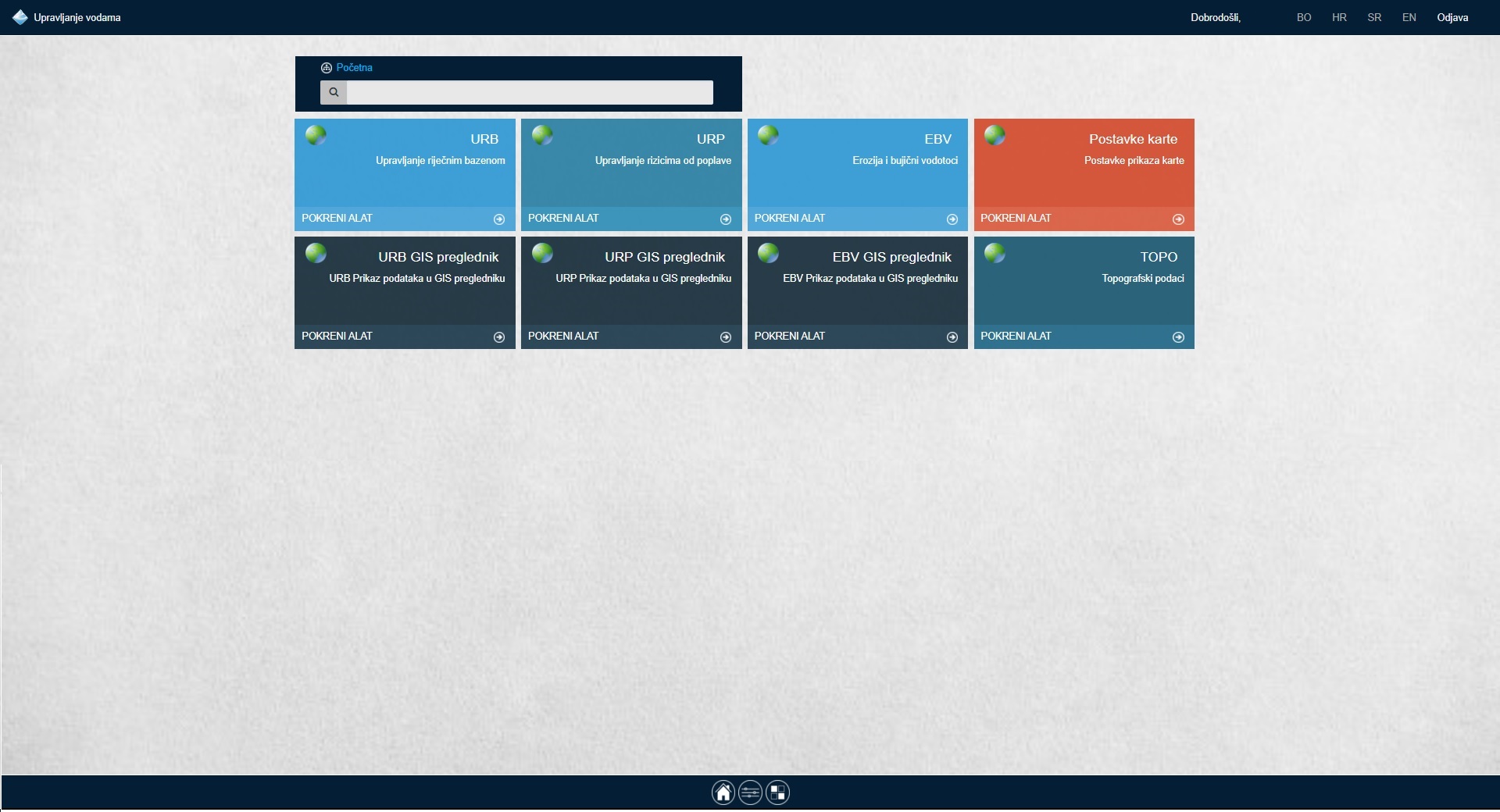Choose the BO language option

tap(1304, 17)
